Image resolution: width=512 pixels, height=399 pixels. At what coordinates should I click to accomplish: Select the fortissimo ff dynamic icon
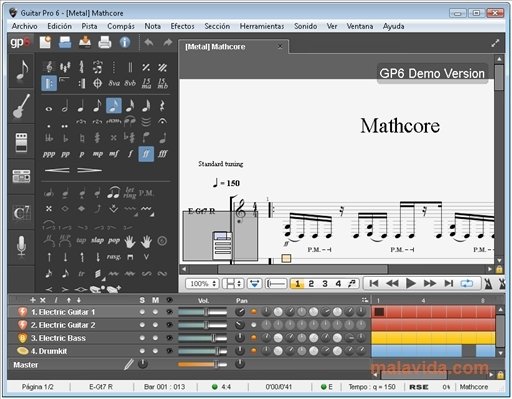146,154
